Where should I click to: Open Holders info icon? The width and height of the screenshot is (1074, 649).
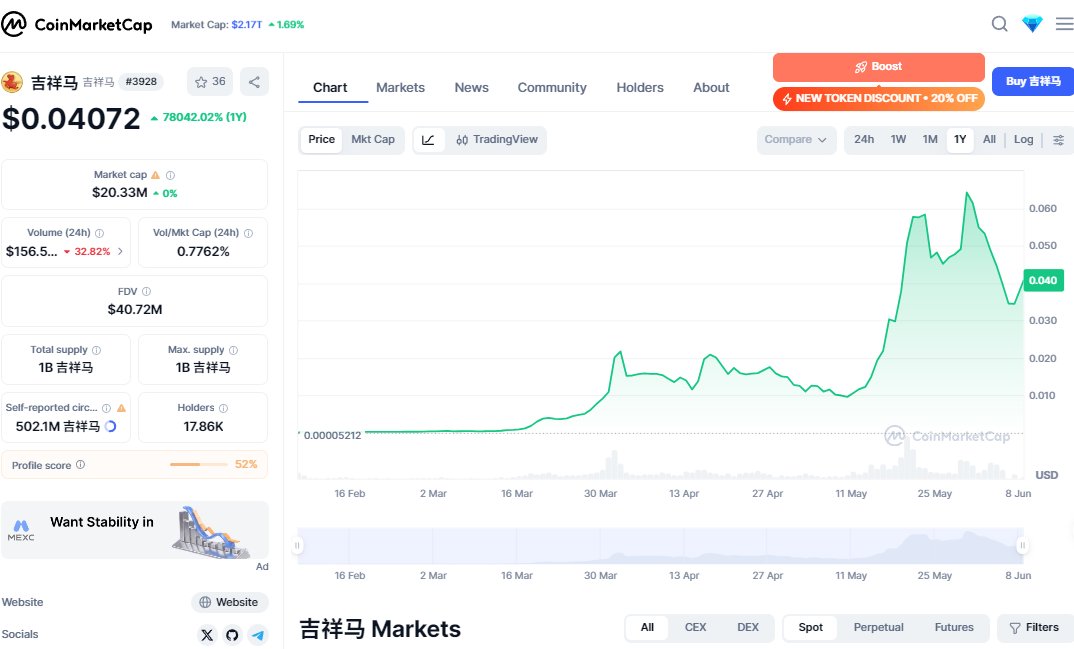click(x=223, y=408)
